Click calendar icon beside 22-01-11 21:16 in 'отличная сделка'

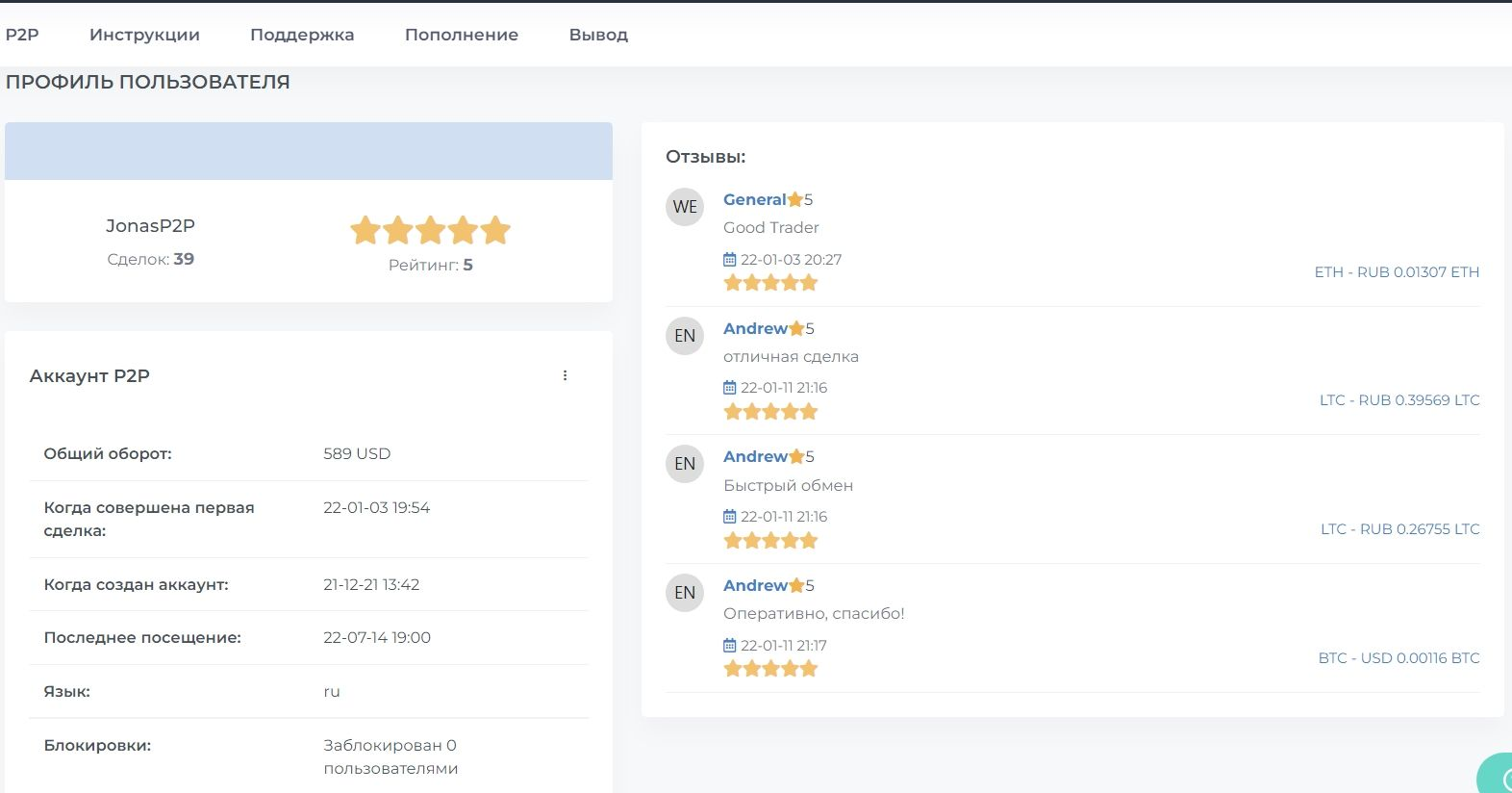click(x=729, y=387)
